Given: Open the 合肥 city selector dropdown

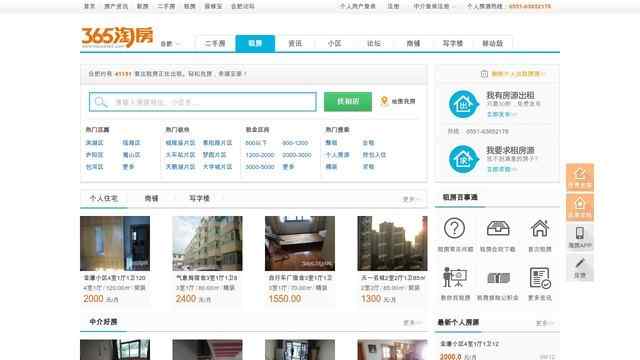Looking at the screenshot, I should point(171,44).
